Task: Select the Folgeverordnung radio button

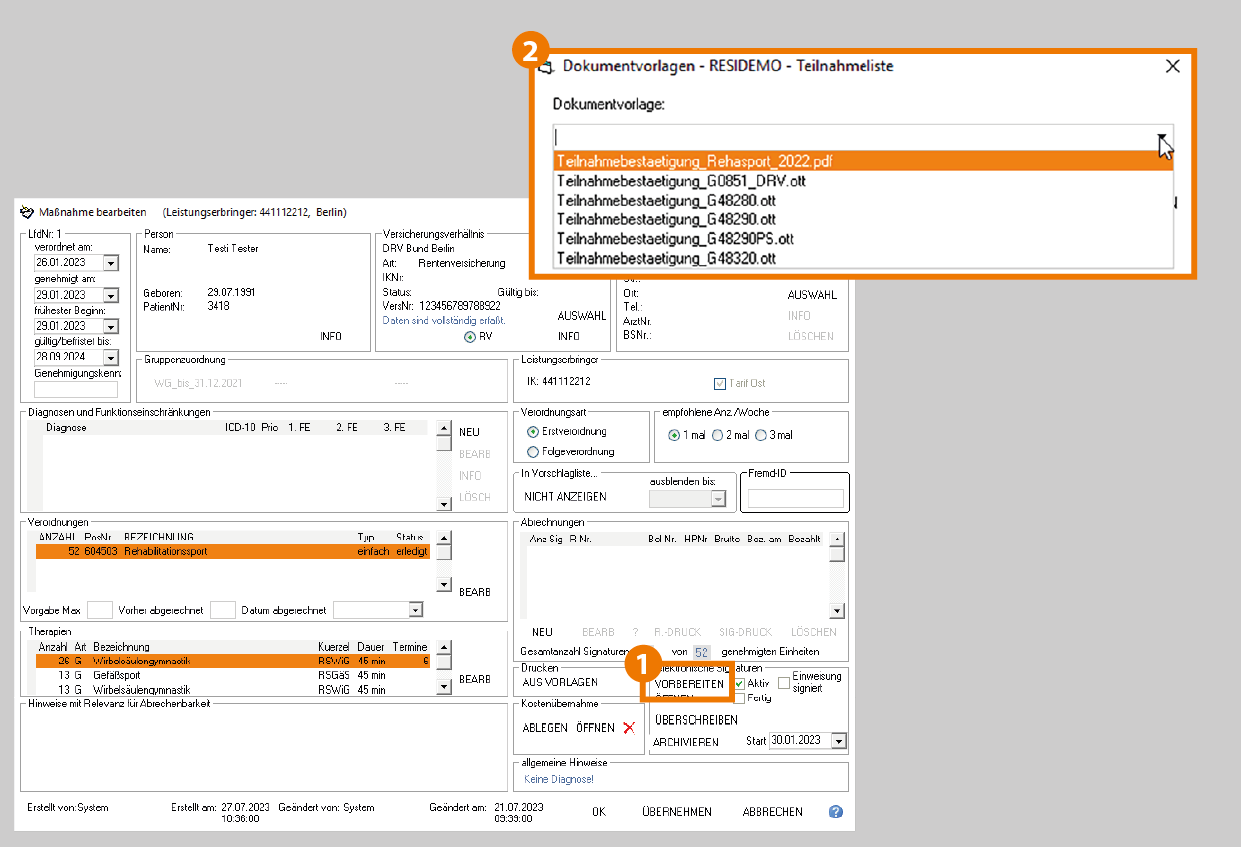Action: point(533,452)
